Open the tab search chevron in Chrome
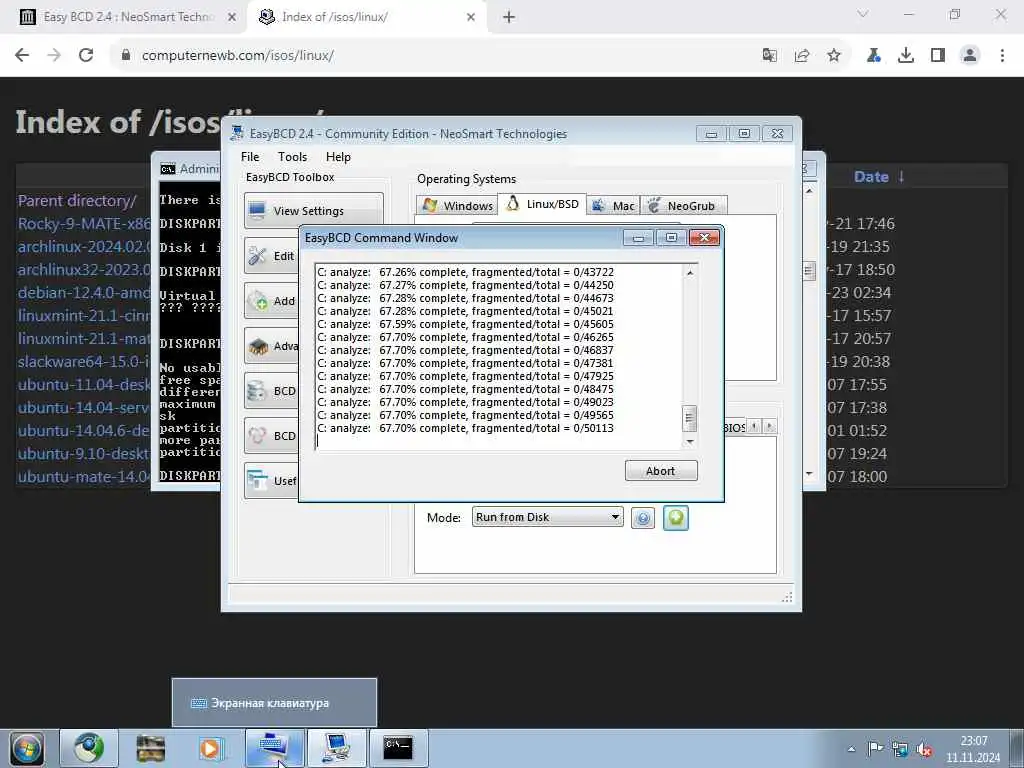1024x768 pixels. click(863, 14)
